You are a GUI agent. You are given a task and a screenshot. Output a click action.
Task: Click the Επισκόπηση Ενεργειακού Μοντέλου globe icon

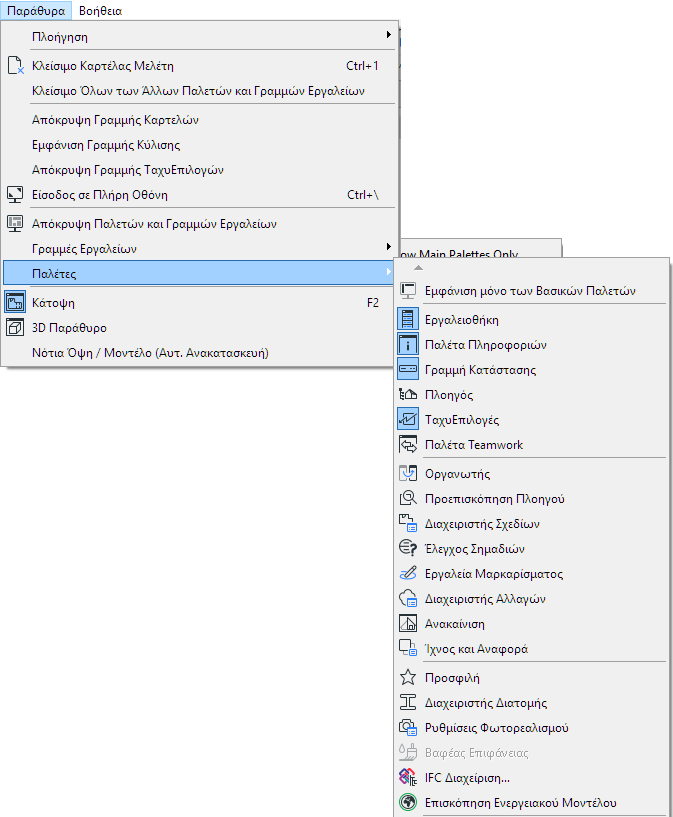[408, 803]
